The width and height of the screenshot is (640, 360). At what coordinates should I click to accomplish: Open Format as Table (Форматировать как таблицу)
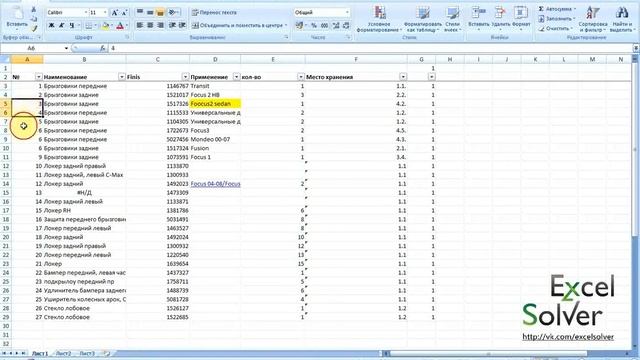423,18
